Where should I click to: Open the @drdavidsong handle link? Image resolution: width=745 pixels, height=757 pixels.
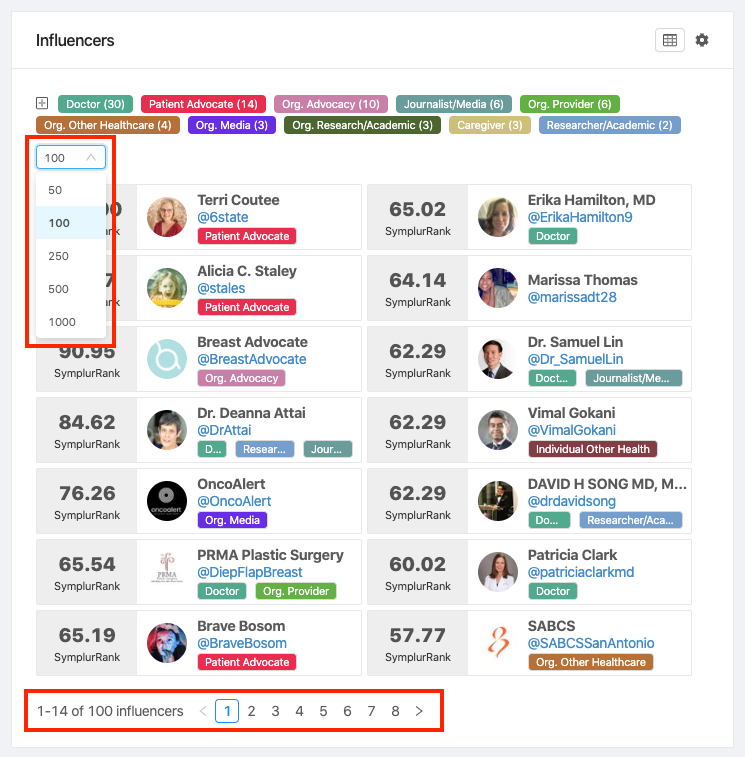[572, 501]
